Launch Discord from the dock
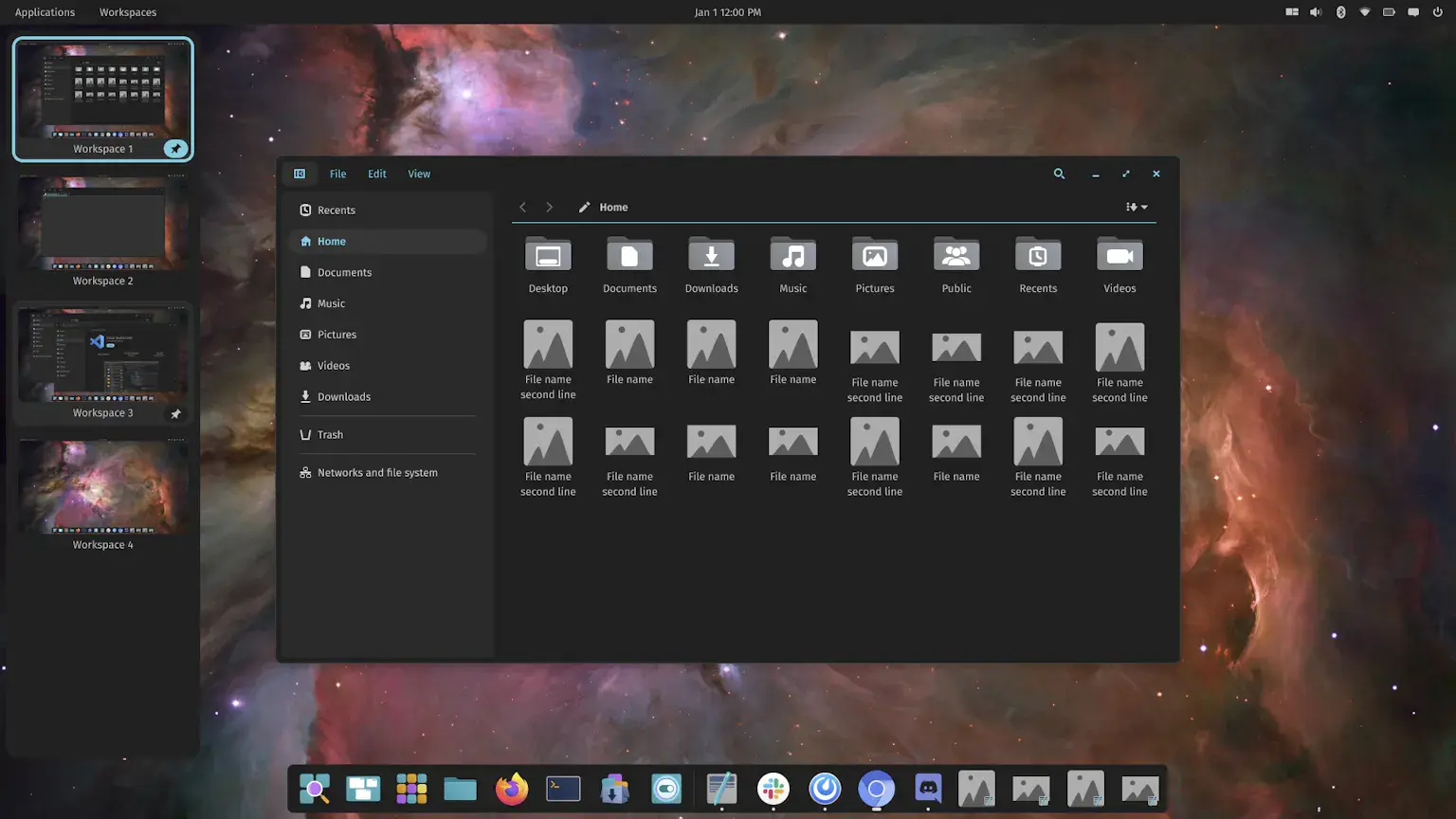The width and height of the screenshot is (1456, 819). click(926, 789)
